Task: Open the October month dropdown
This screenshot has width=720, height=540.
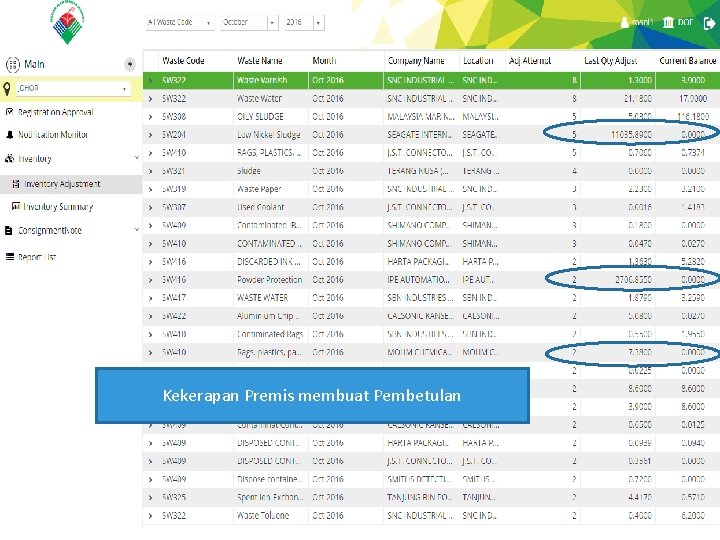Action: point(249,22)
